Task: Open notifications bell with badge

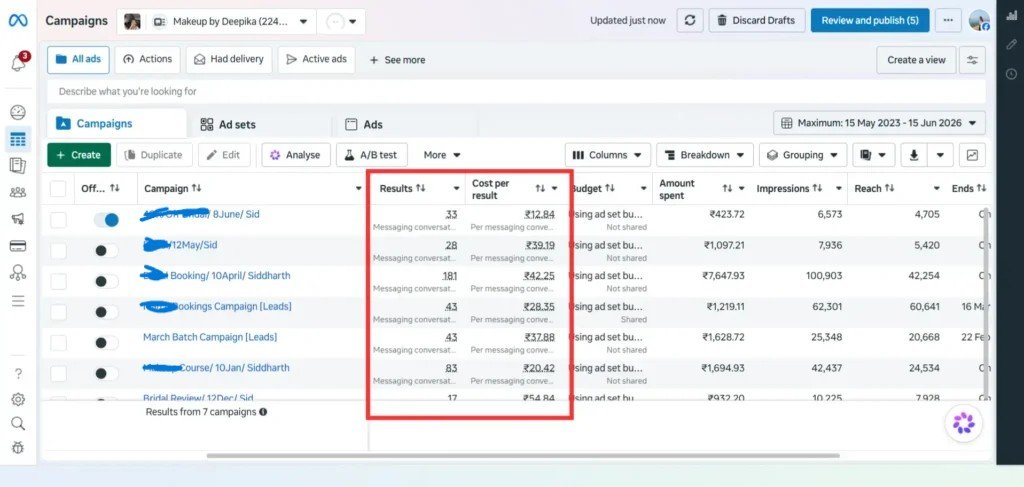Action: coord(19,62)
